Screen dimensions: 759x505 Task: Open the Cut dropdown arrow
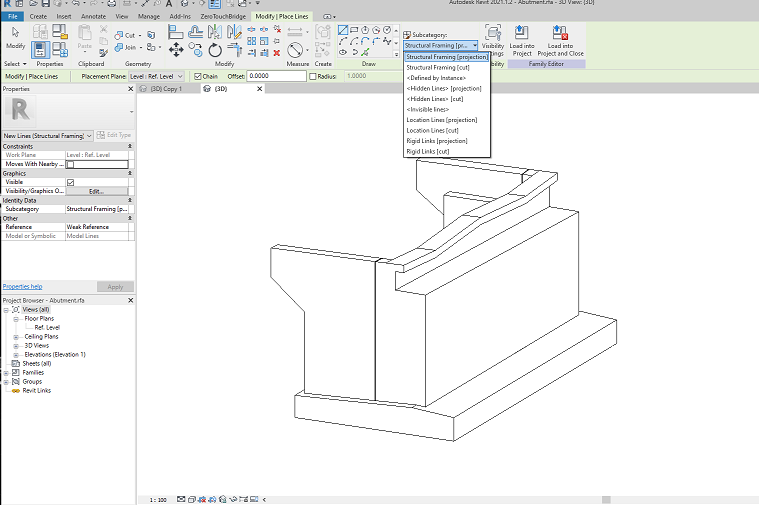point(140,35)
